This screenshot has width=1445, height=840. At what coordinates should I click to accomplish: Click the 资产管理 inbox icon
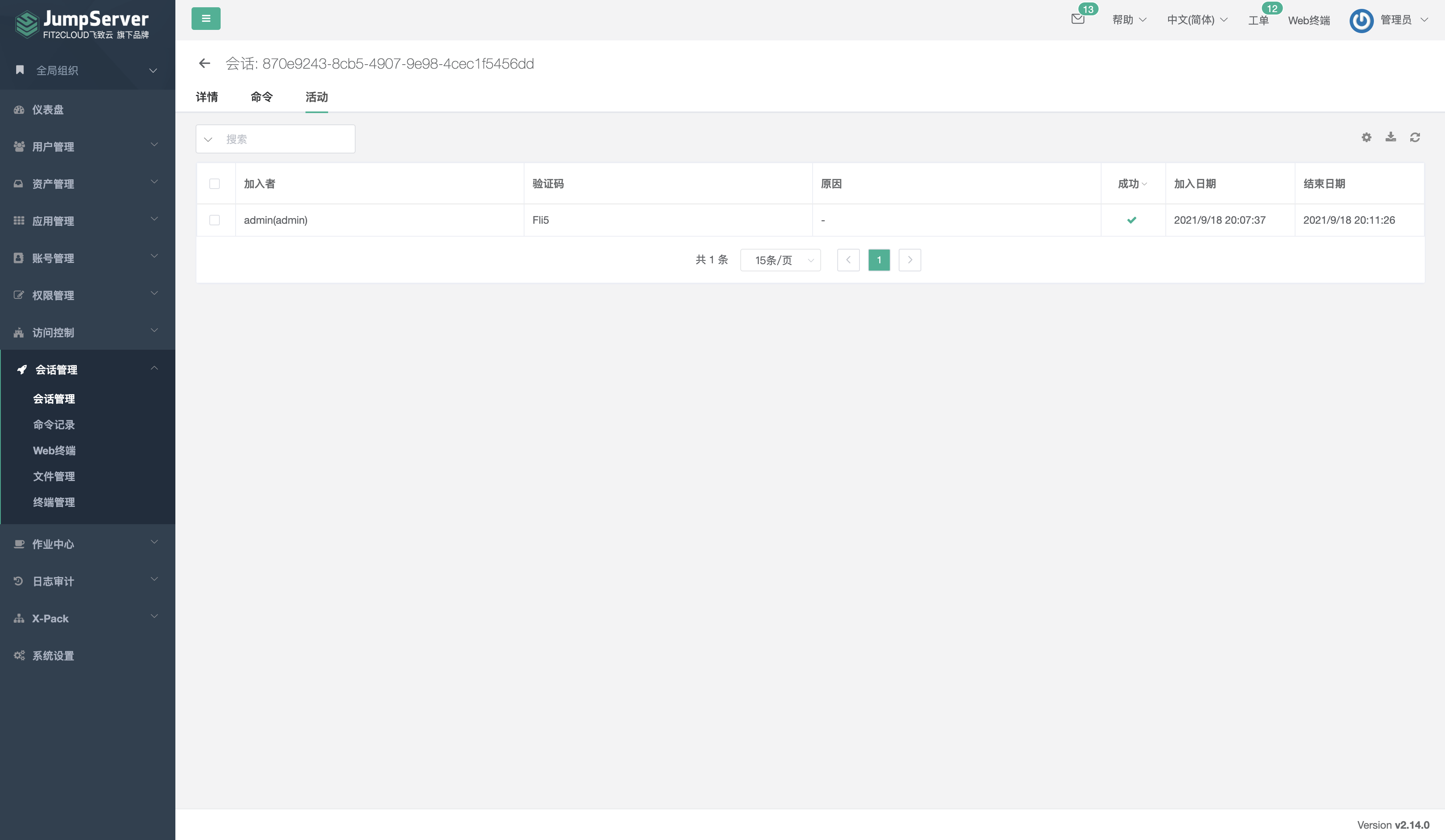click(19, 184)
